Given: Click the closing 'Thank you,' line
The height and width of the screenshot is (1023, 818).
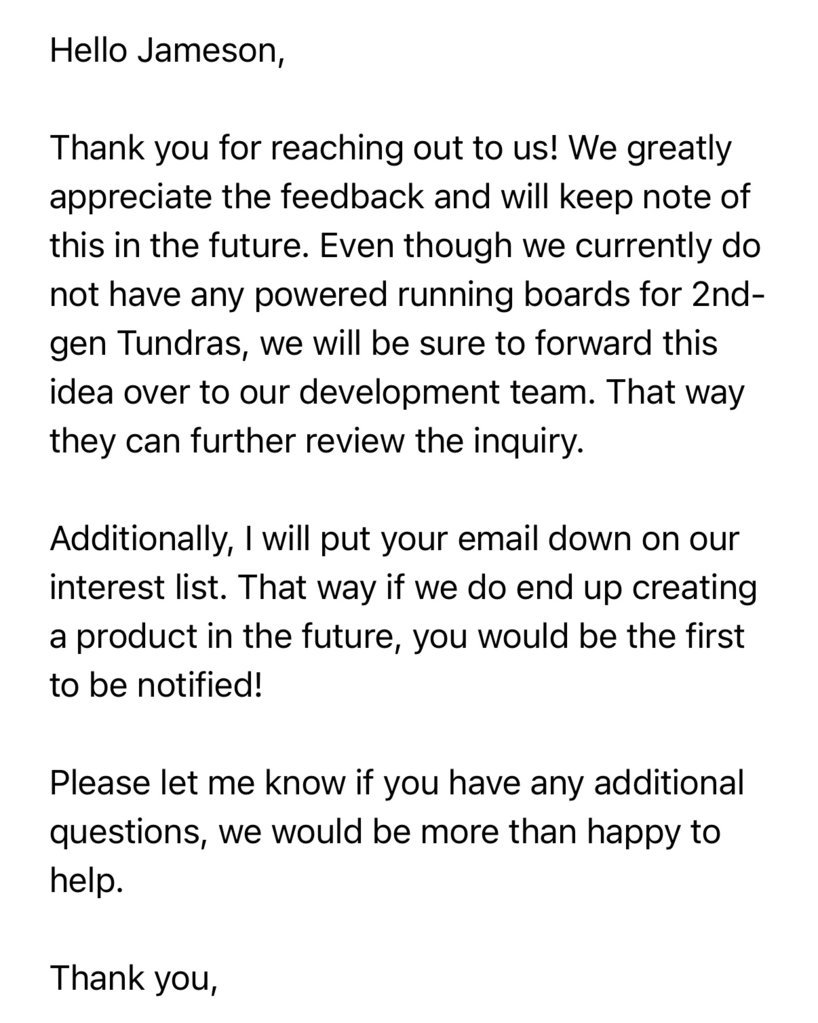Looking at the screenshot, I should (x=134, y=980).
